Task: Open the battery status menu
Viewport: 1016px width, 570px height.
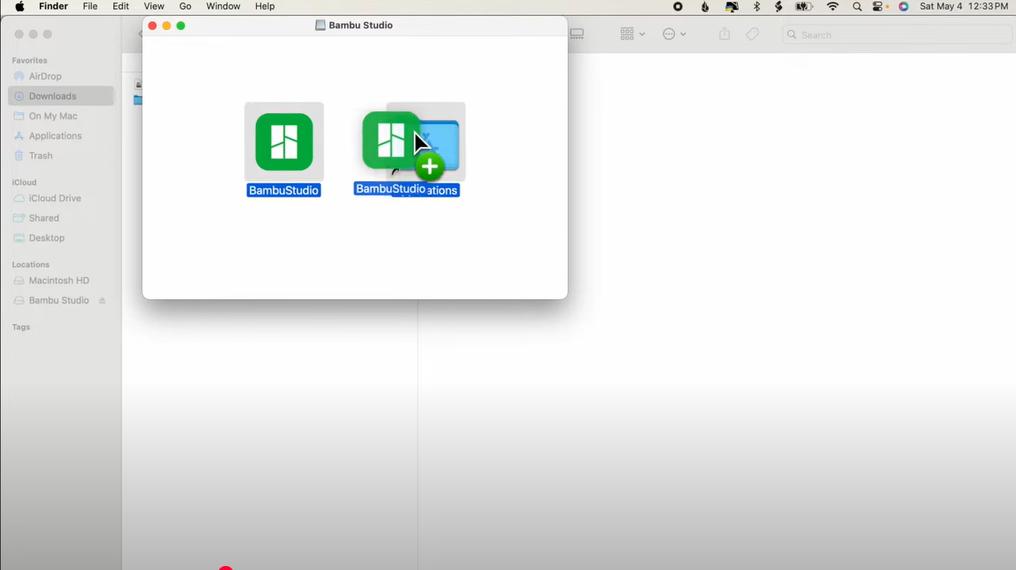Action: tap(804, 6)
